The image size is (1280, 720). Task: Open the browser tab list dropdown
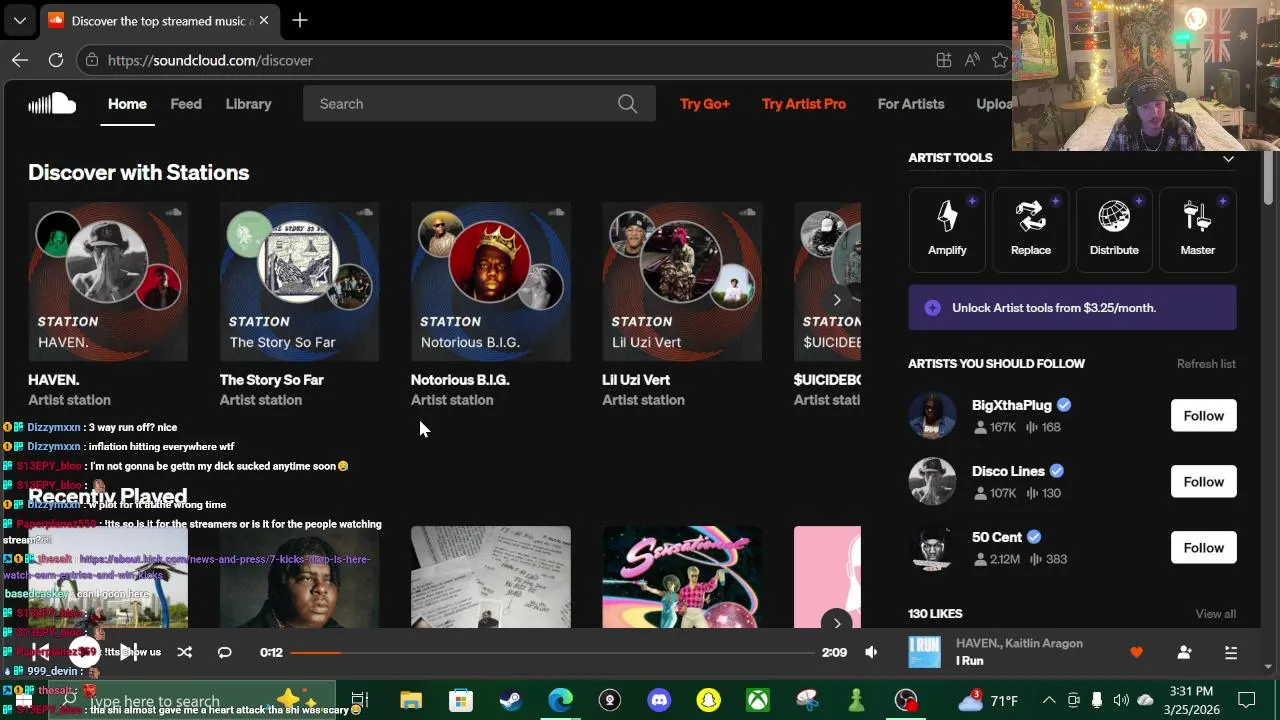(x=20, y=20)
